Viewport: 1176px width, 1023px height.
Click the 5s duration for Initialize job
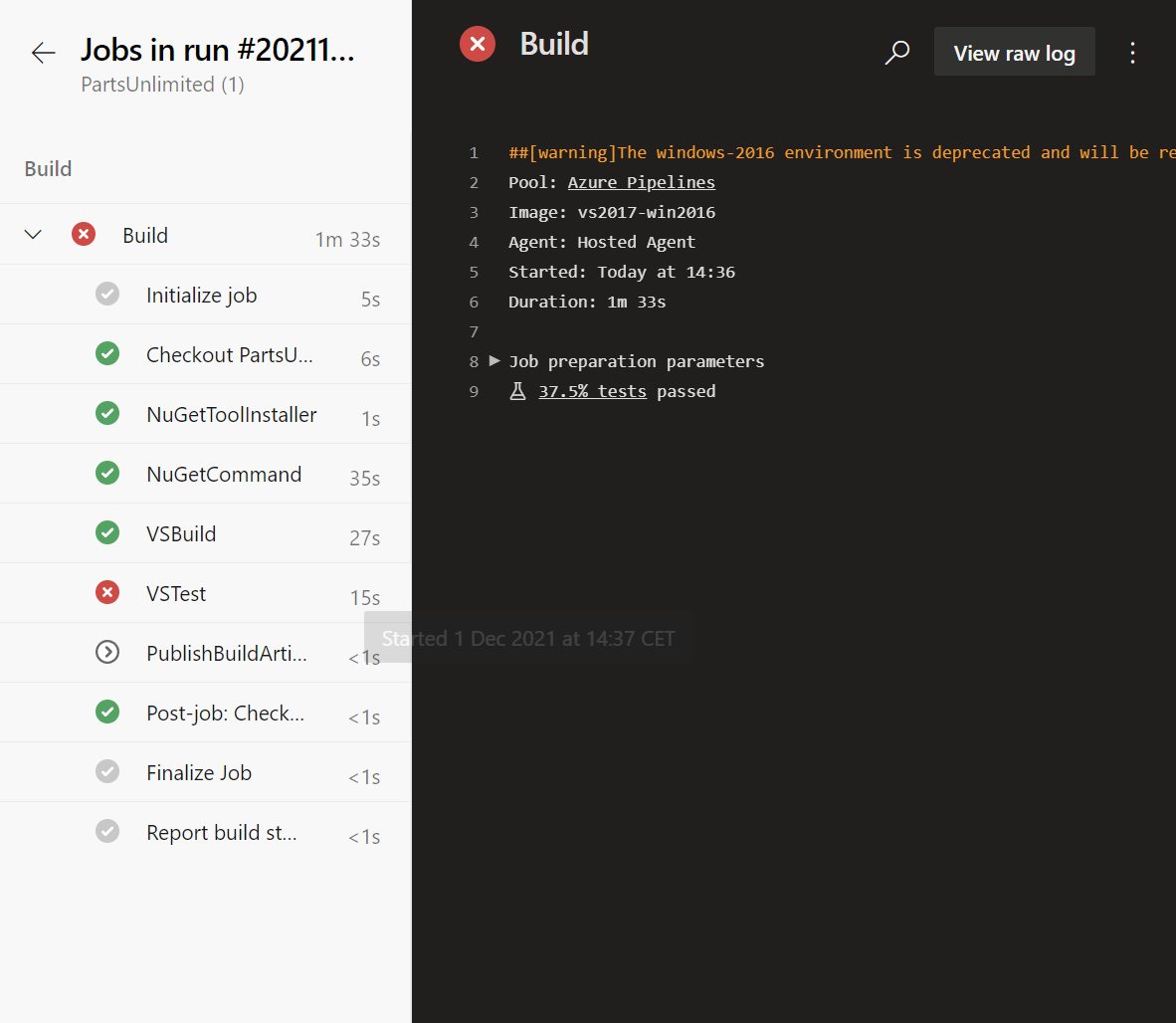tap(370, 300)
